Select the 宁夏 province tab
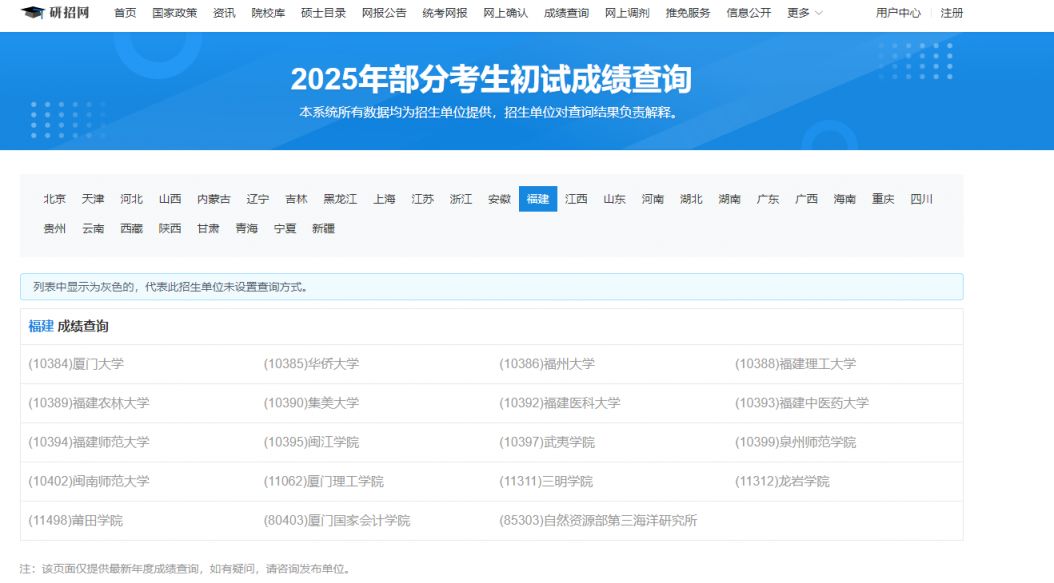Viewport: 1054px width, 583px height. (x=284, y=229)
